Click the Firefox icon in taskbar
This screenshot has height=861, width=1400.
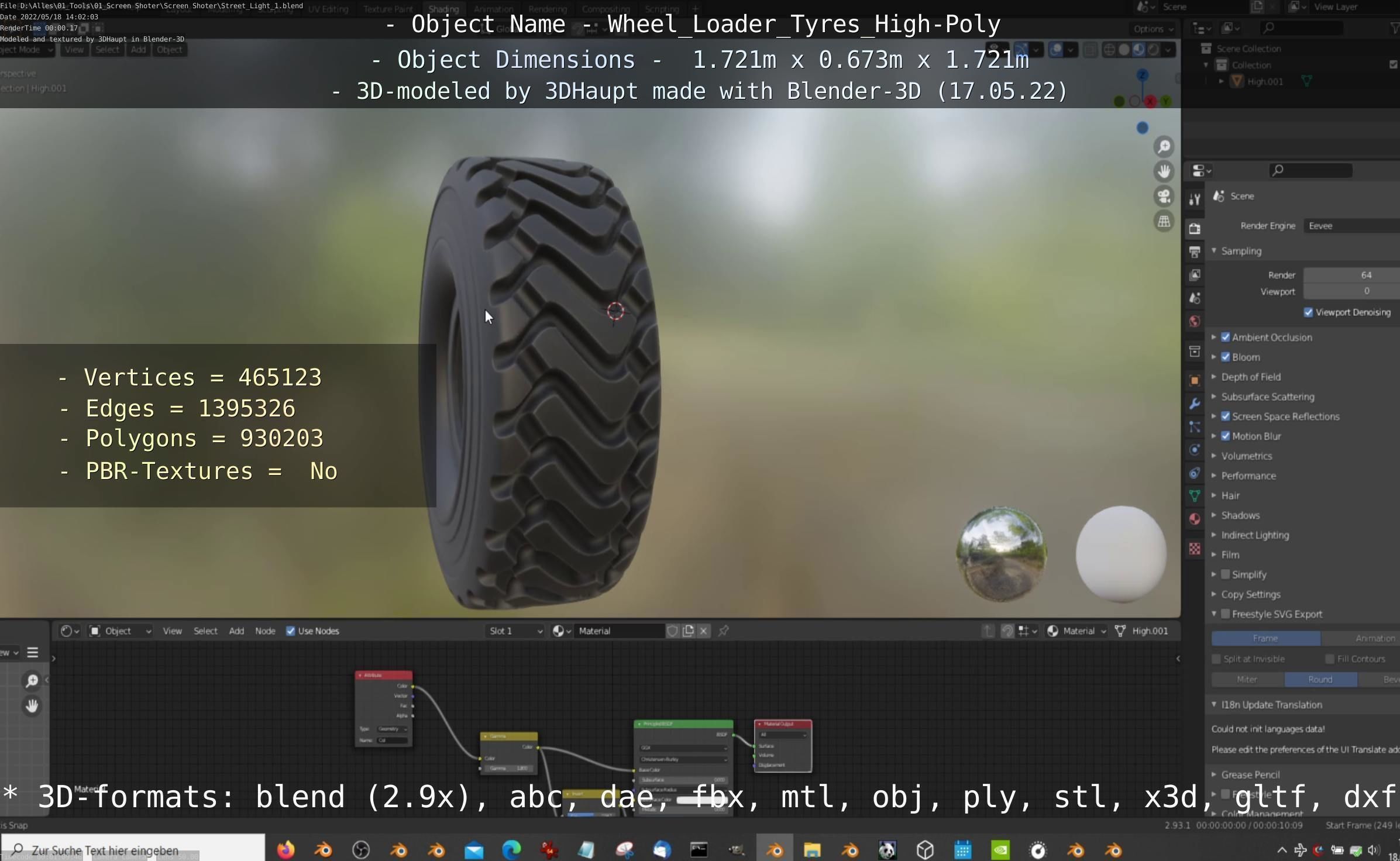coord(285,849)
